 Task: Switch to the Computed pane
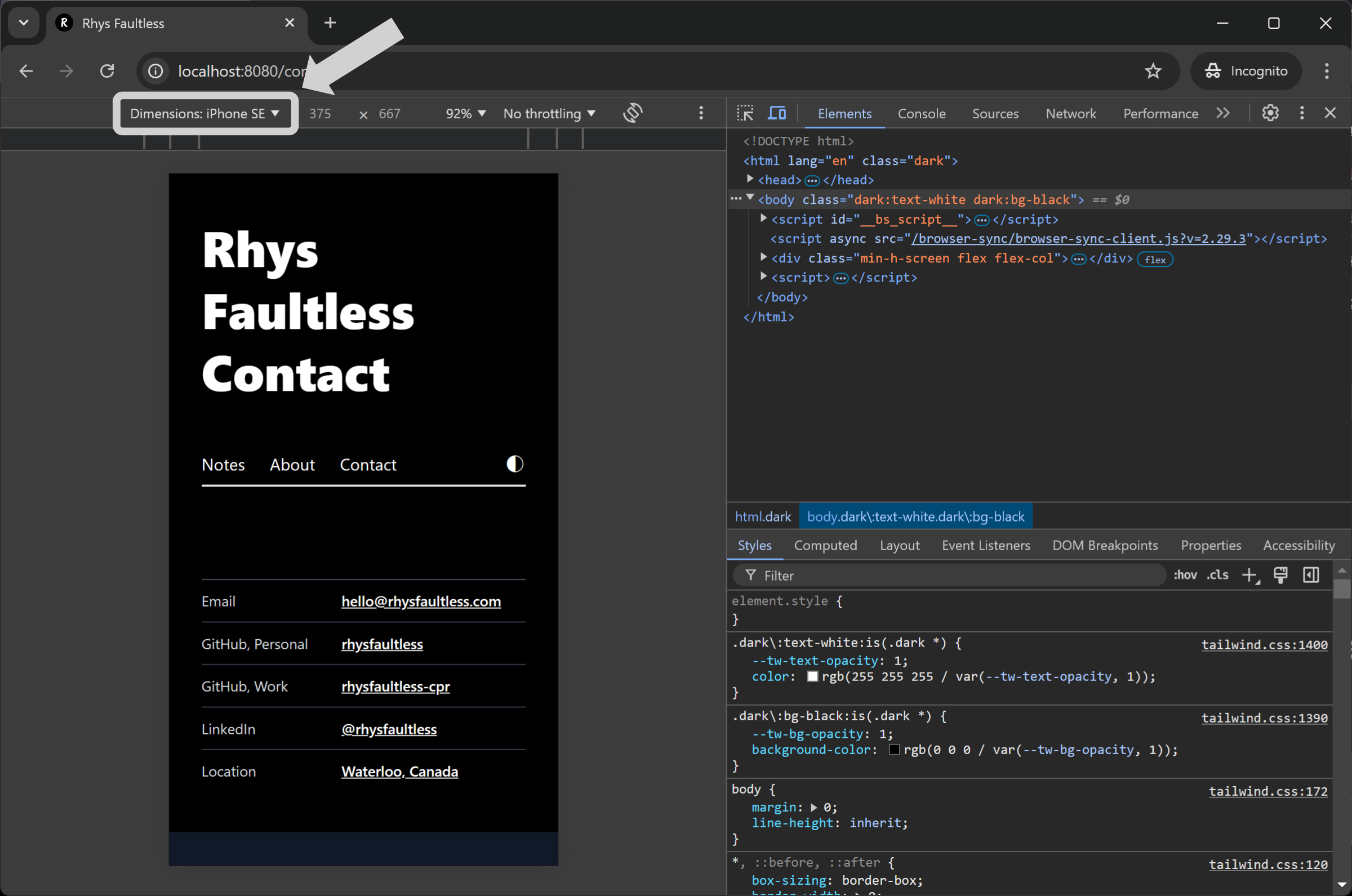click(825, 545)
